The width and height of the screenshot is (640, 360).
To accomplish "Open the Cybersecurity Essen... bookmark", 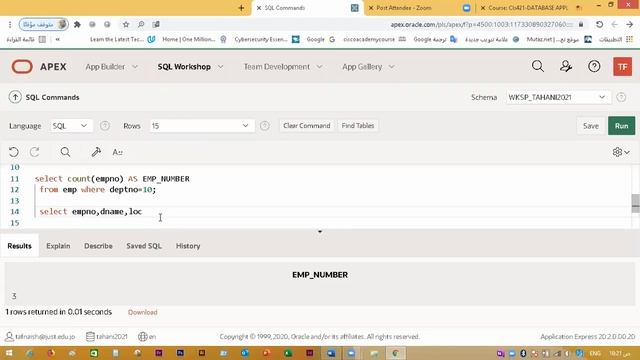I will [267, 39].
